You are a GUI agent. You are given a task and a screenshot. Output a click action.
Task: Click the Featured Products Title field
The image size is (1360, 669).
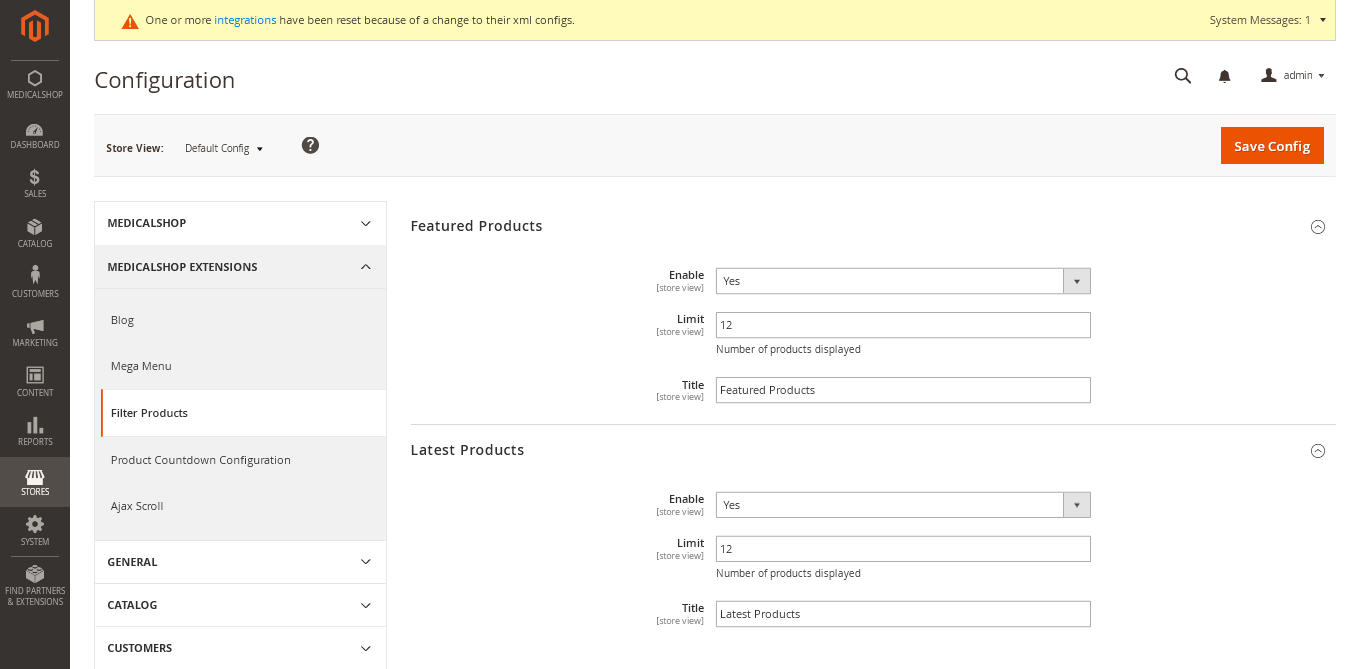903,390
